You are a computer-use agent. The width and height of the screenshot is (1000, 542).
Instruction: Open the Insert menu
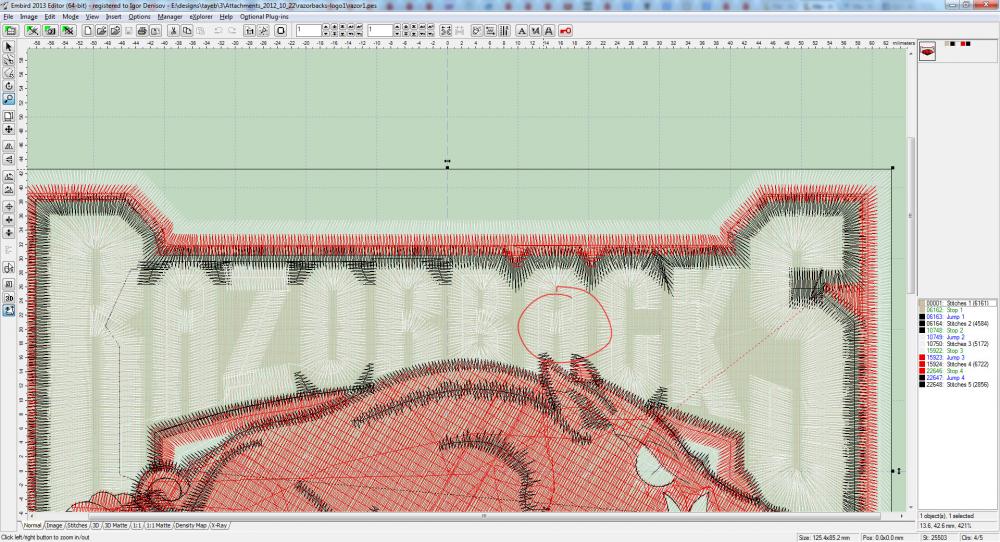point(114,17)
